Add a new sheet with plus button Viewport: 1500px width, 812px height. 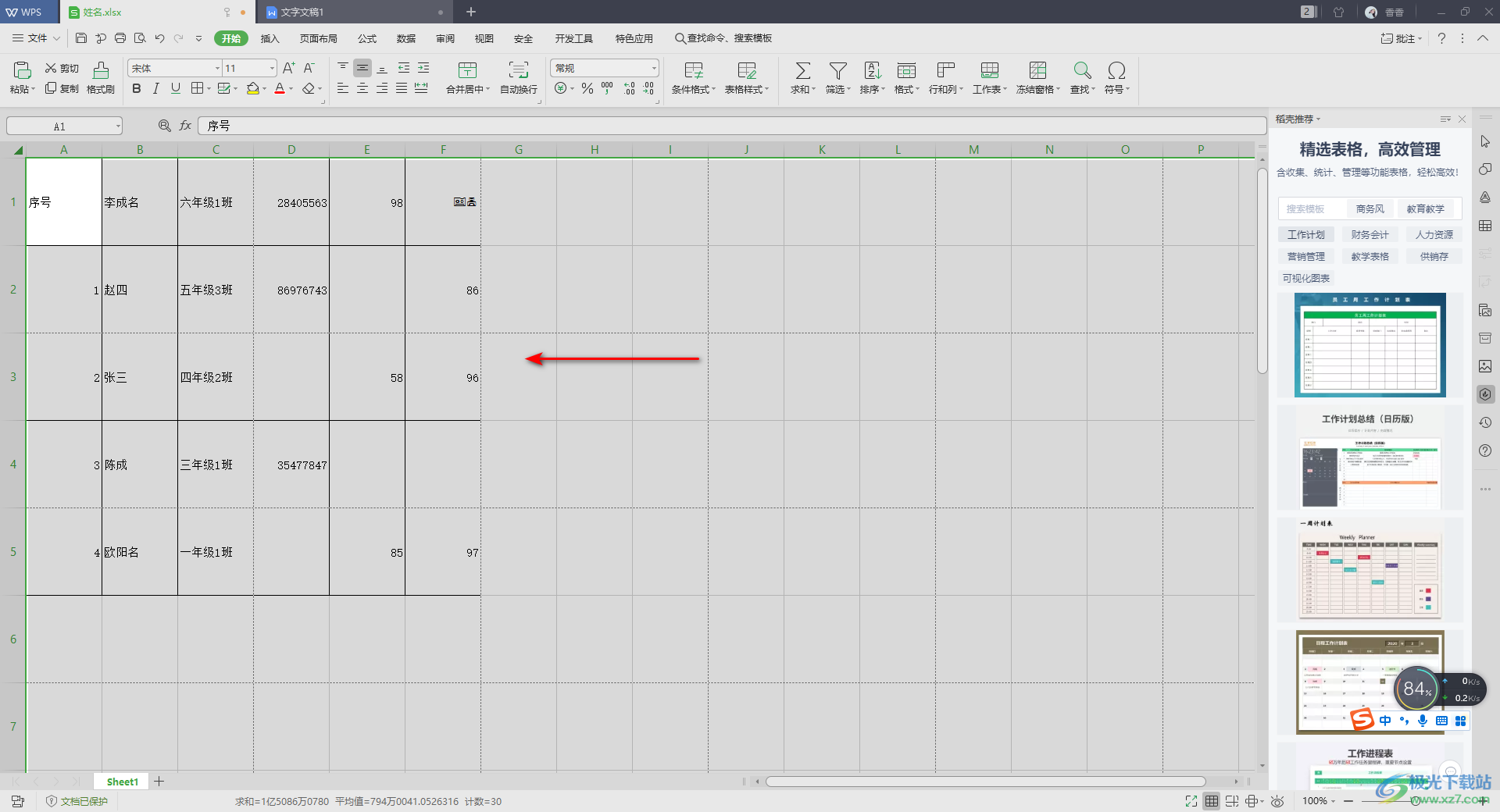pyautogui.click(x=159, y=782)
